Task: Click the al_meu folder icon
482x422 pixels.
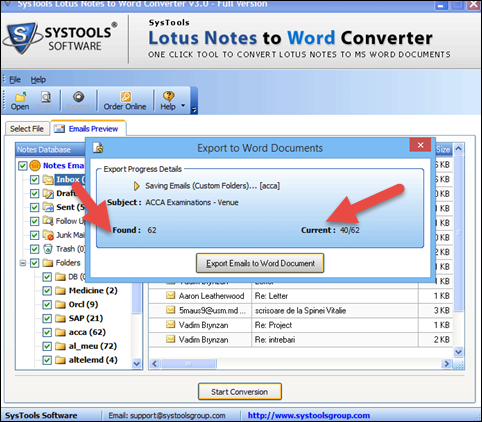Action: 60,346
